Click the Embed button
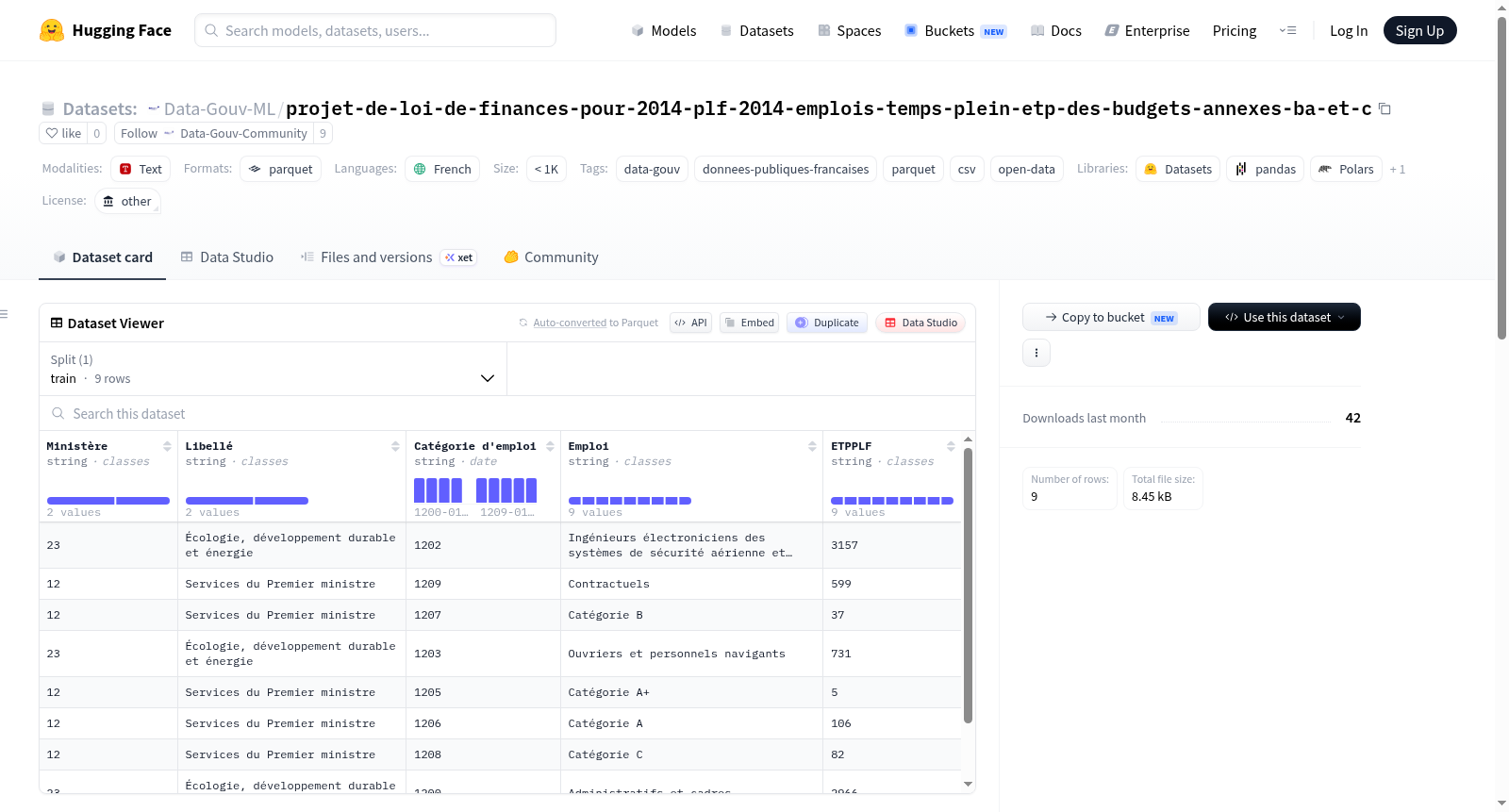The image size is (1509, 812). (750, 323)
